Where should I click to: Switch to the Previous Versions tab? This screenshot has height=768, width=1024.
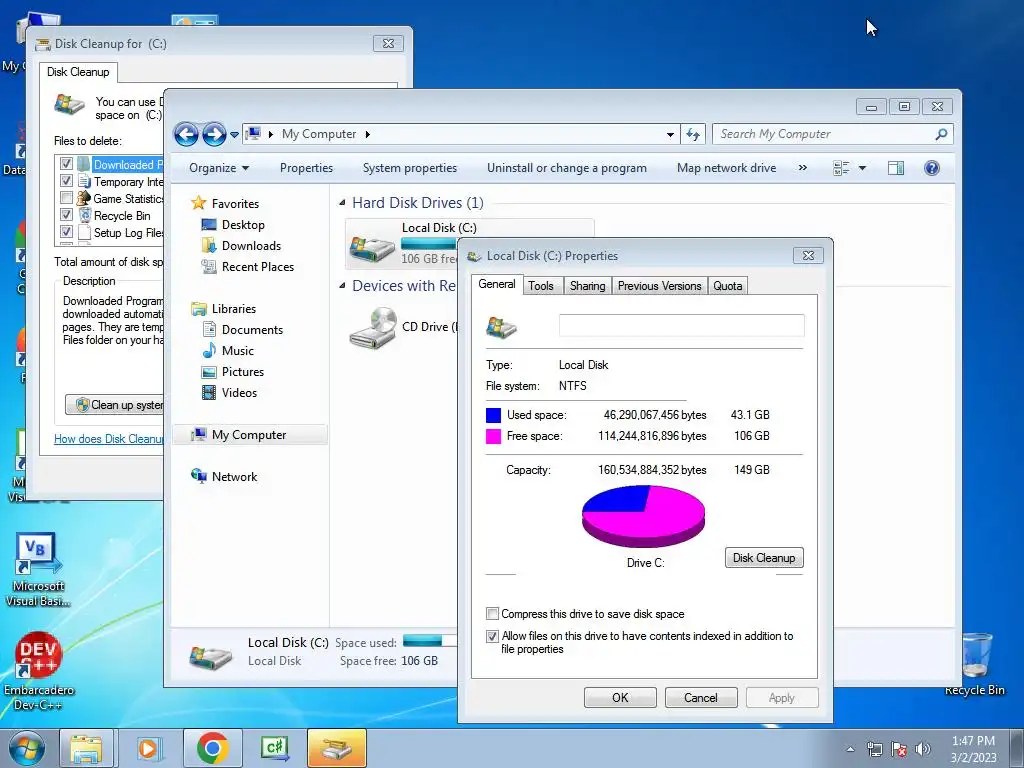click(x=660, y=286)
